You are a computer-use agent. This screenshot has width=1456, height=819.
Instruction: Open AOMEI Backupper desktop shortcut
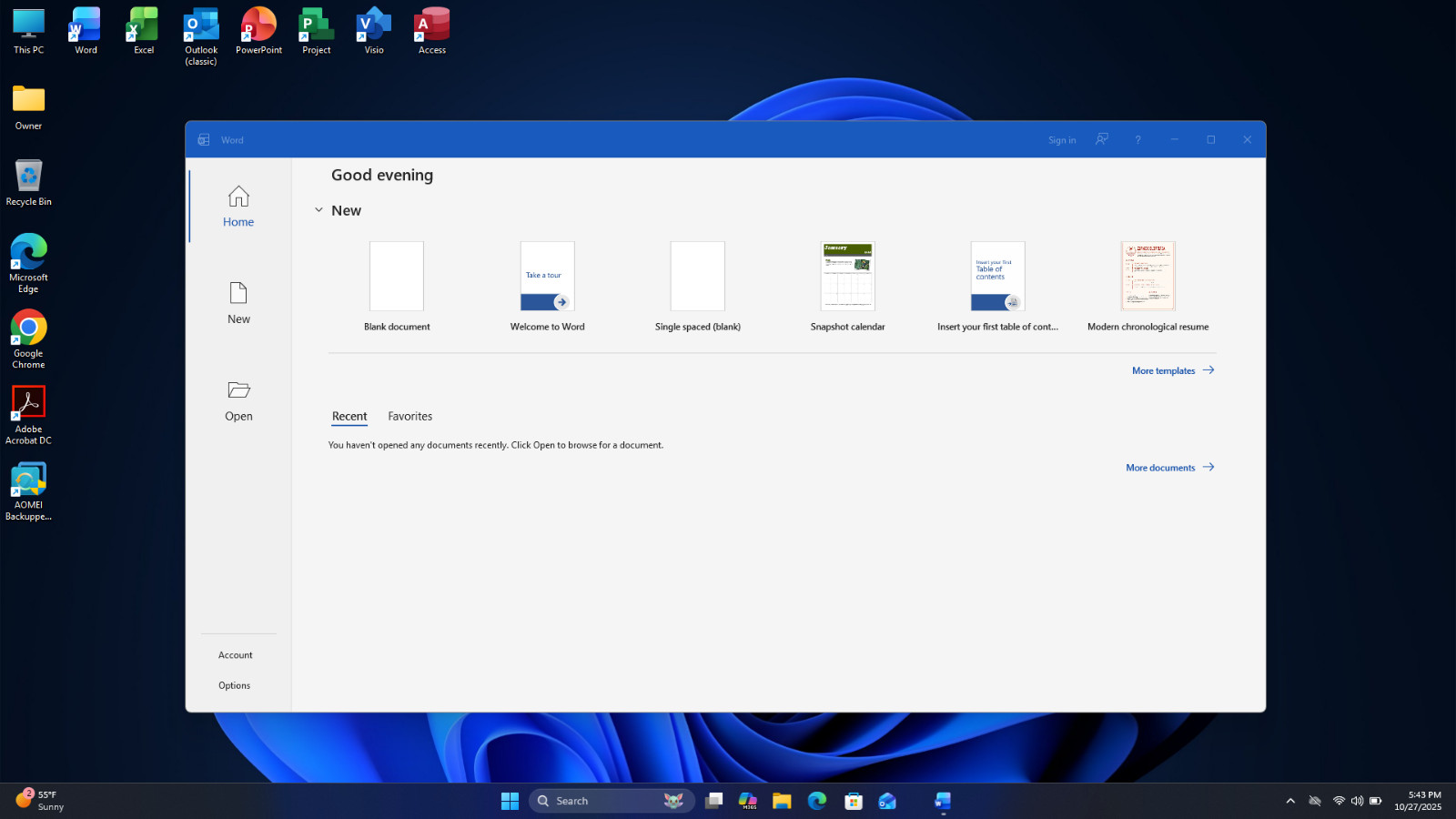pos(28,491)
